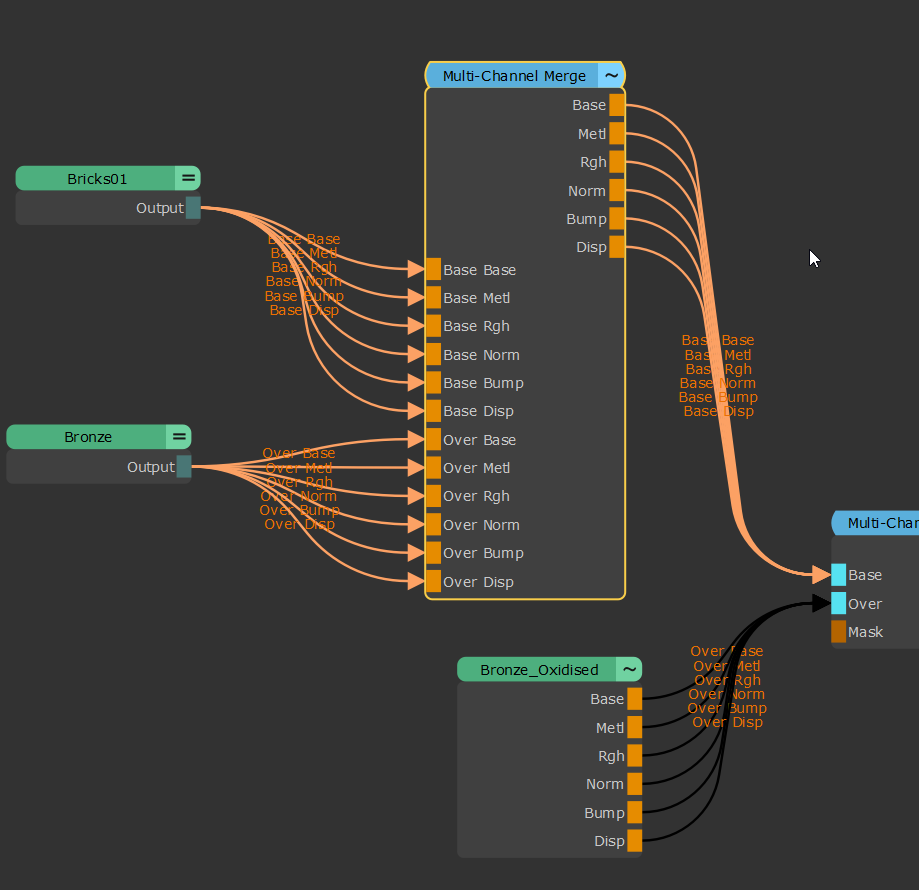The height and width of the screenshot is (890, 919).
Task: Select the partially visible Multi-Chan node header
Action: click(x=880, y=523)
